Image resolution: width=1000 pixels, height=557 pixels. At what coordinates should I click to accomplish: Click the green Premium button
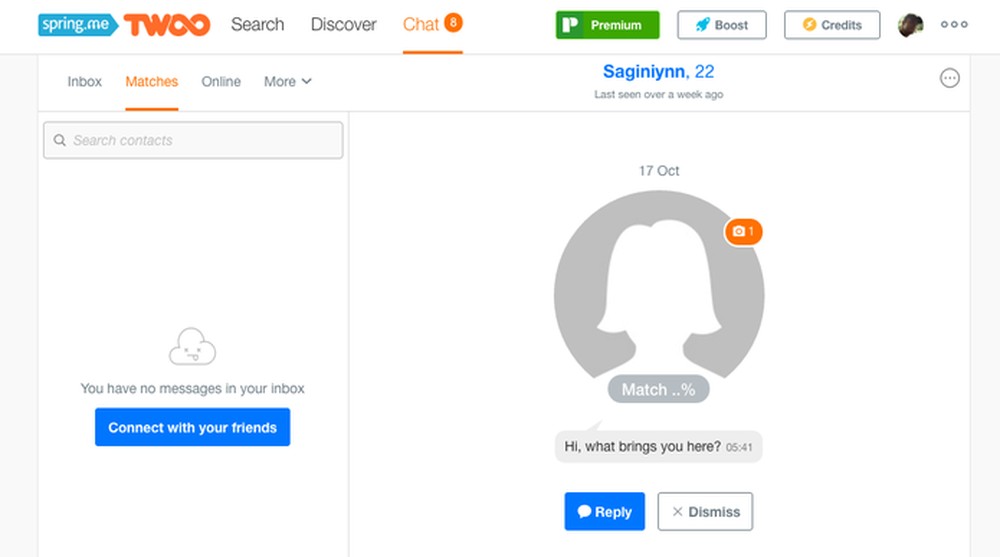tap(607, 25)
